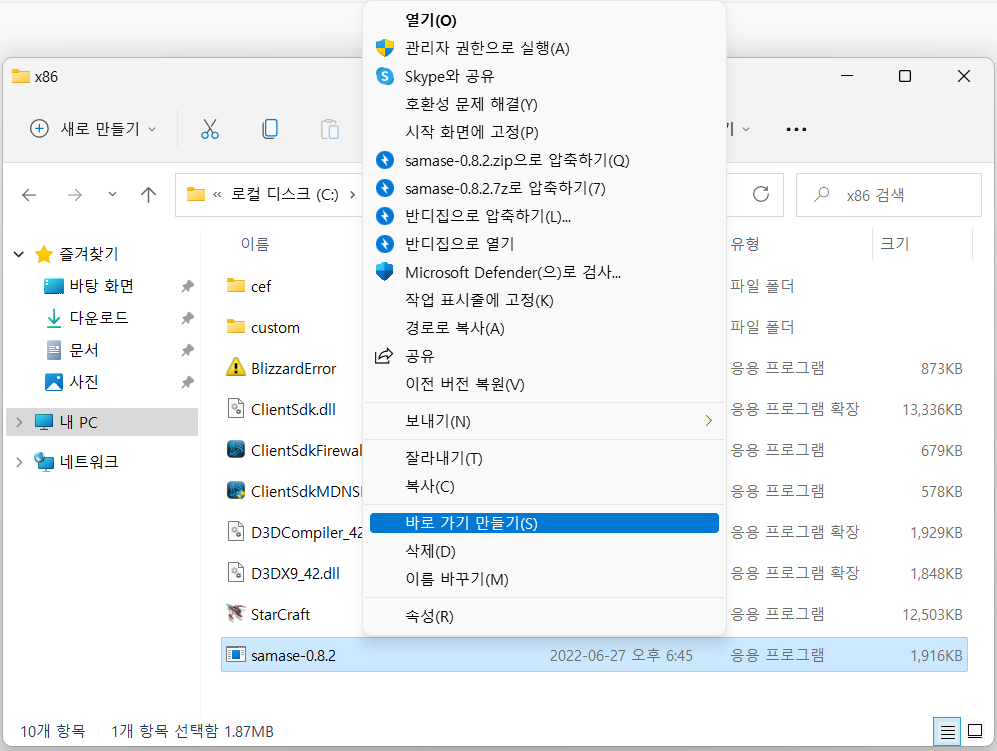Go forward with the right arrow
997x751 pixels.
pyautogui.click(x=75, y=195)
